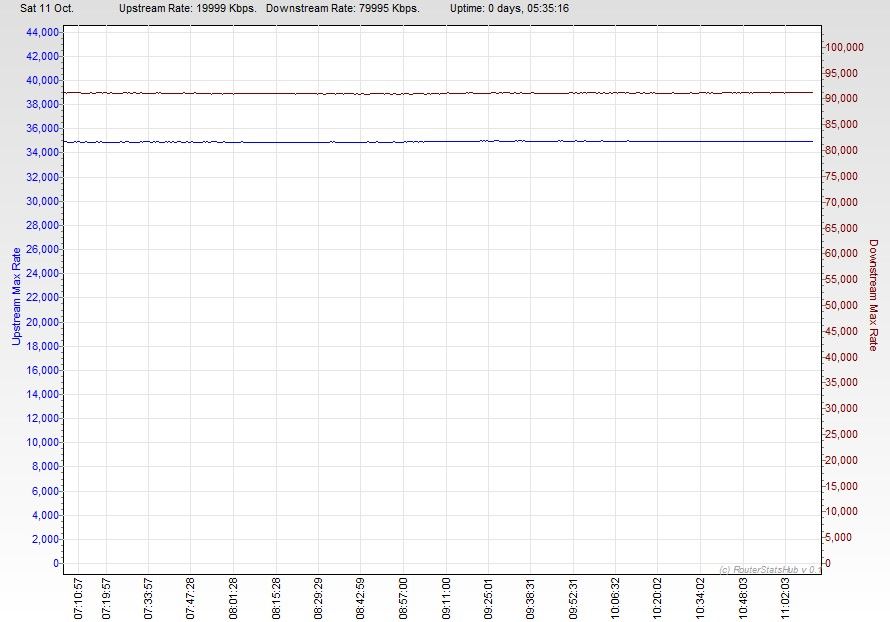Viewport: 890px width, 622px height.
Task: Click the dark red downstream max rate line
Action: (438, 93)
